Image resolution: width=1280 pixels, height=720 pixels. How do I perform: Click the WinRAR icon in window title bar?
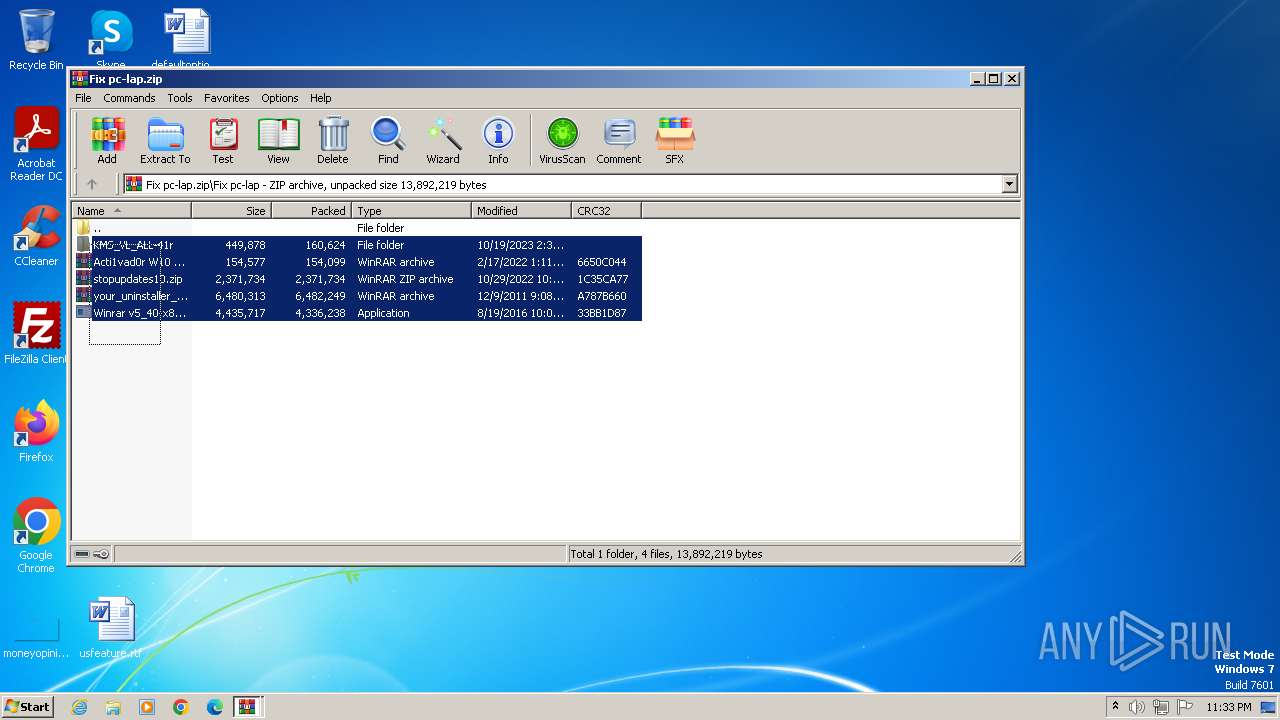pos(80,79)
